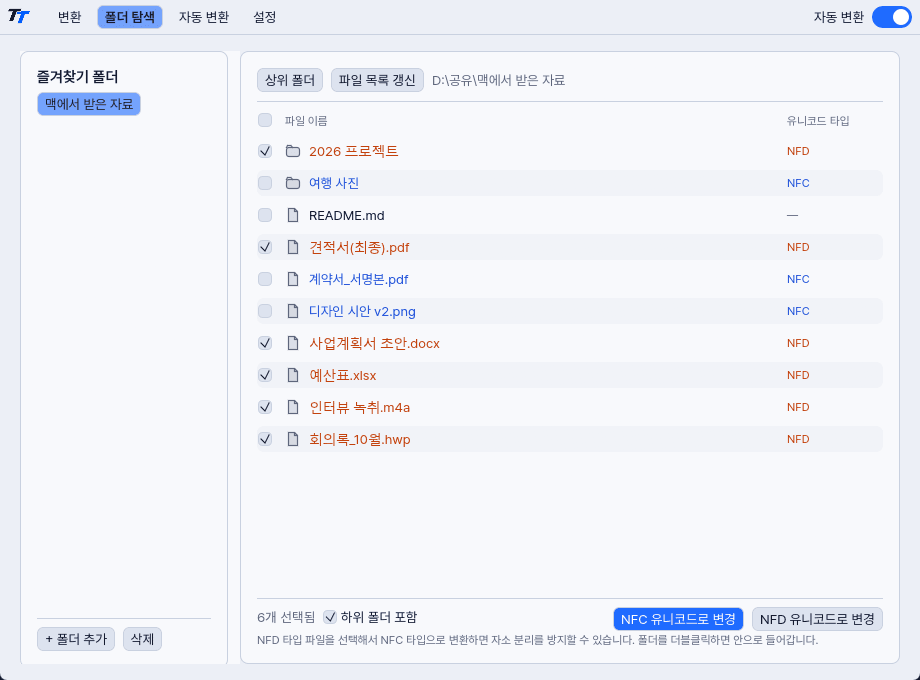
Task: Click the README.md file name
Action: (347, 215)
